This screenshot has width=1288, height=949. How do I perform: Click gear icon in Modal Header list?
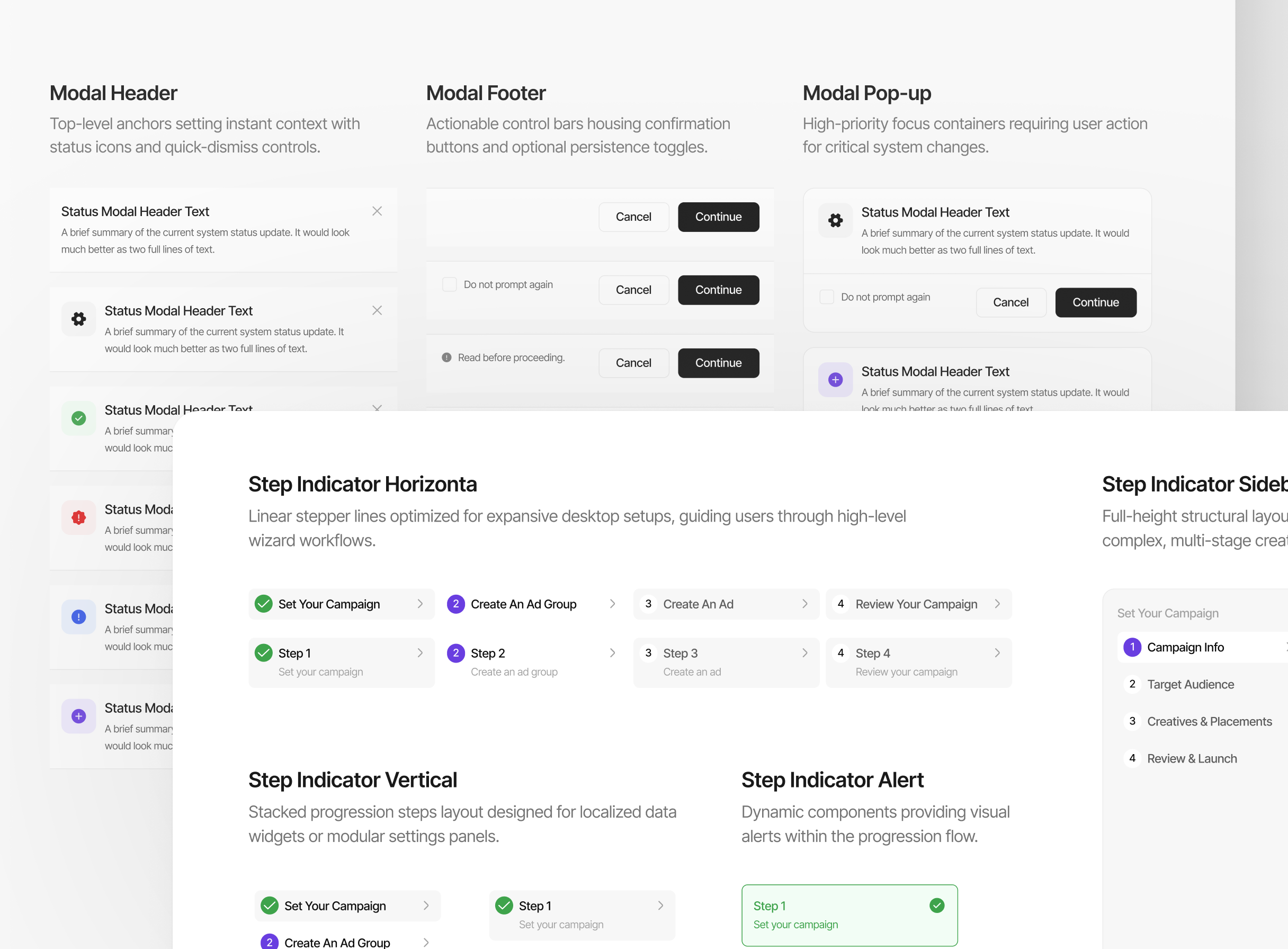[x=79, y=319]
